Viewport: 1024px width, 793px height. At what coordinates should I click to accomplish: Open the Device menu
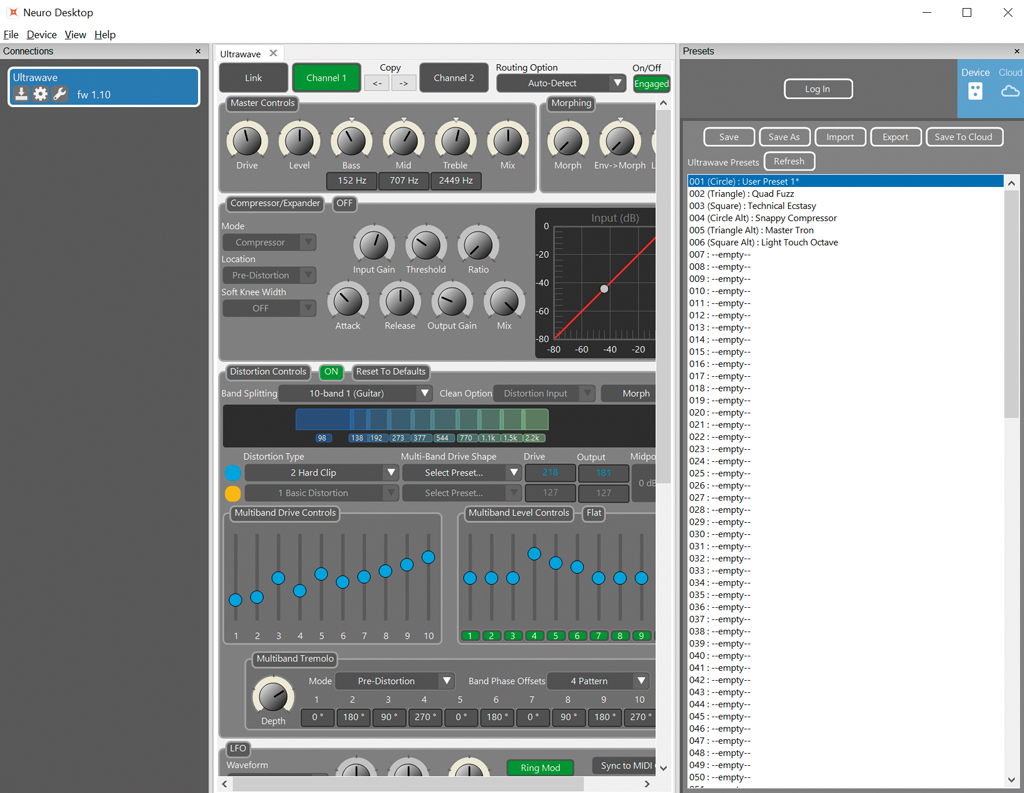pos(42,35)
